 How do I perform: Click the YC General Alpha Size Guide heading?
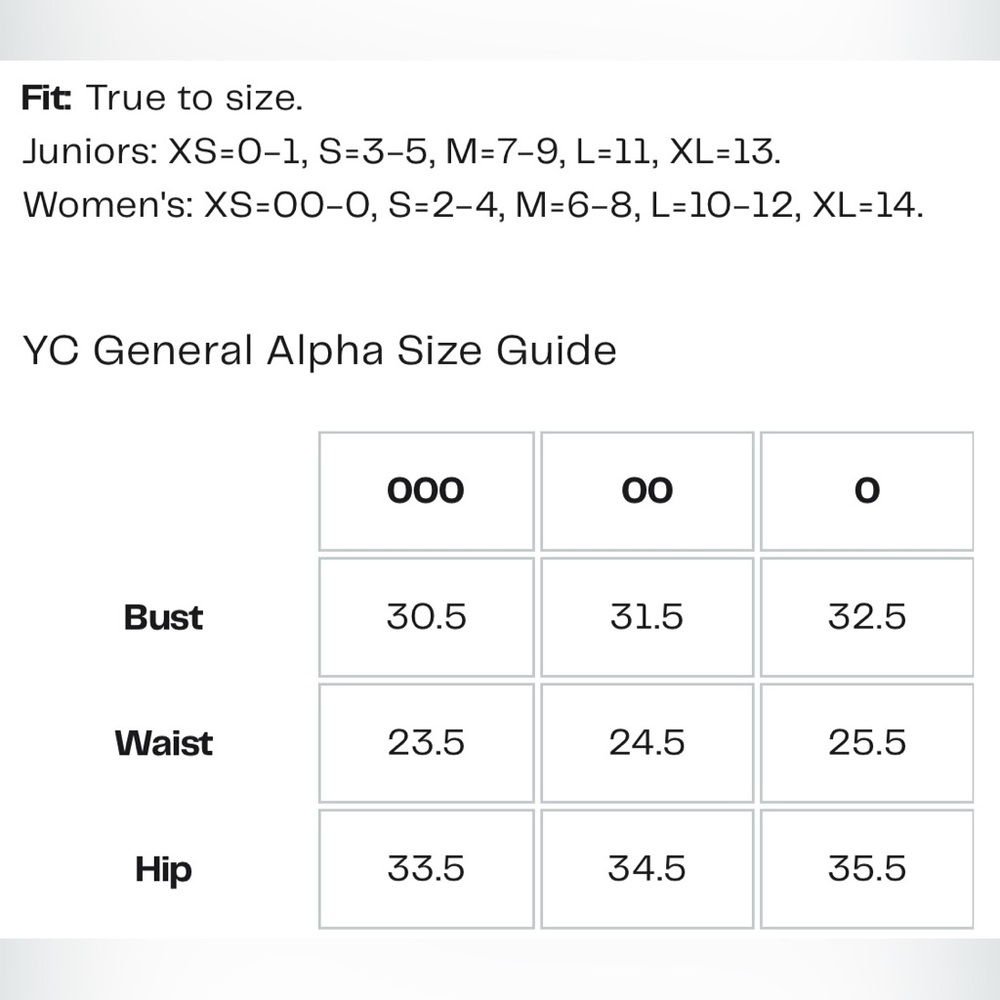[x=319, y=351]
